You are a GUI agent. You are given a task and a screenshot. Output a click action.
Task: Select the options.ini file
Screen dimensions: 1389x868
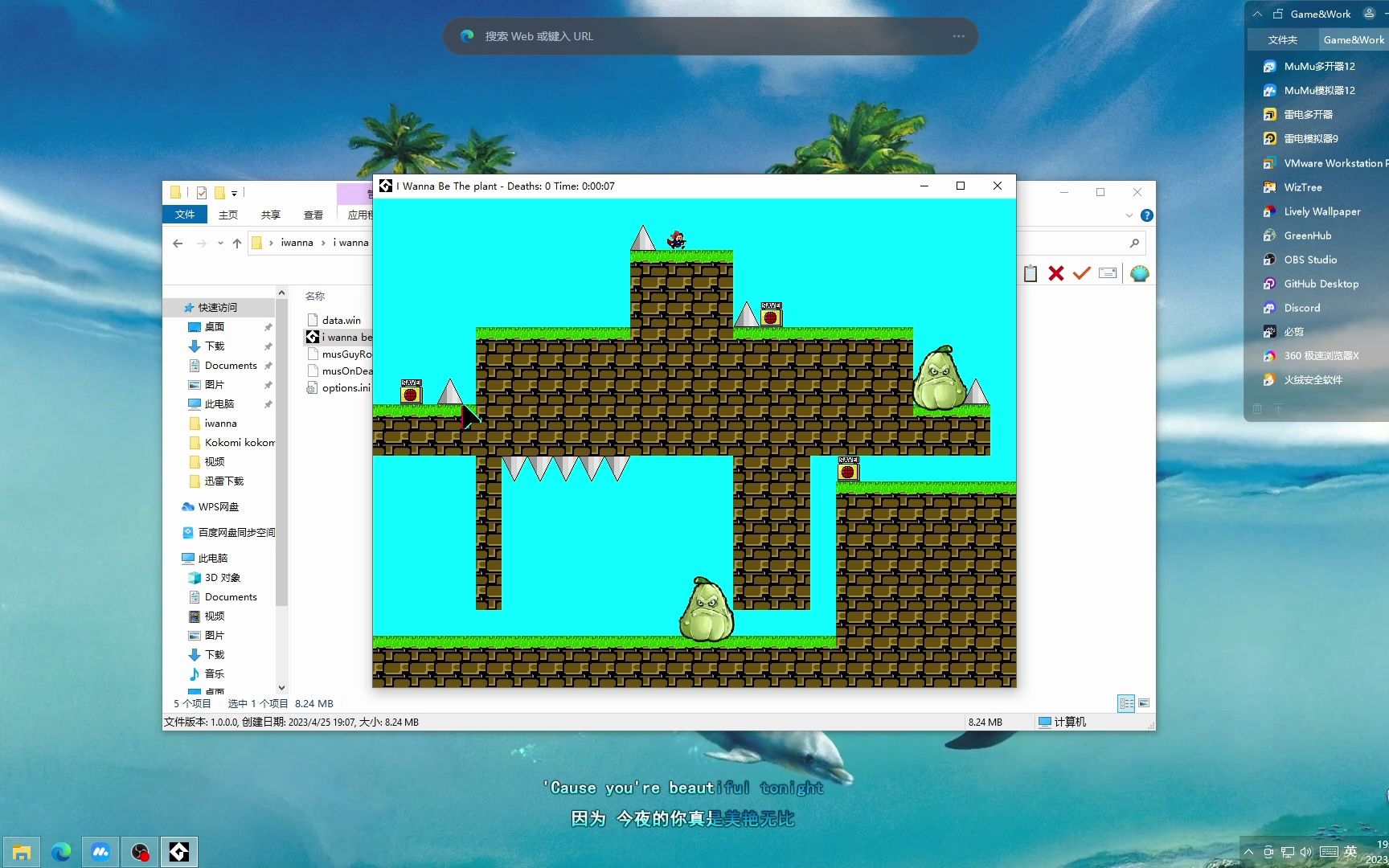pos(338,387)
